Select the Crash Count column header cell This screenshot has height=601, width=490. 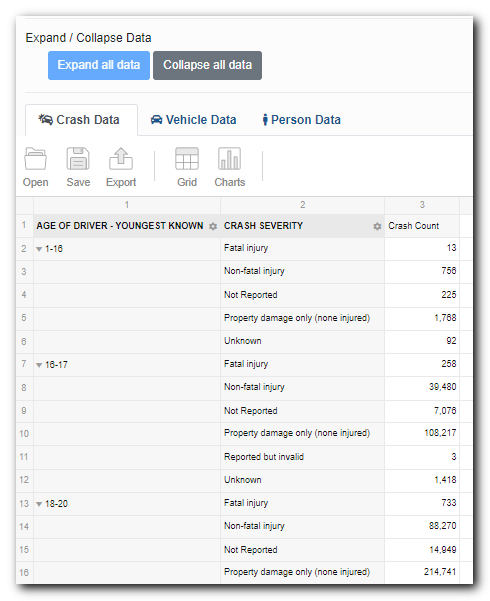pos(422,226)
